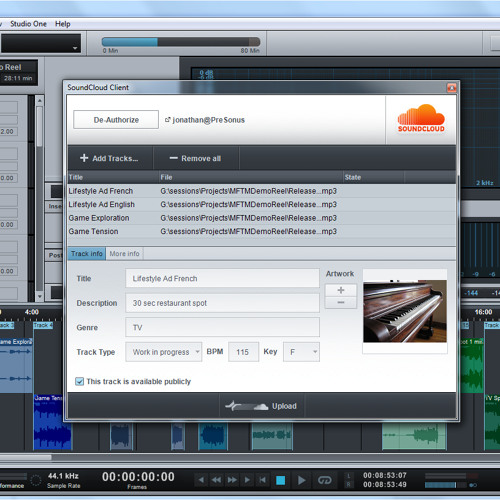Screen dimensions: 500x500
Task: Click the 16:00 timeline ruler mark
Action: (483, 312)
